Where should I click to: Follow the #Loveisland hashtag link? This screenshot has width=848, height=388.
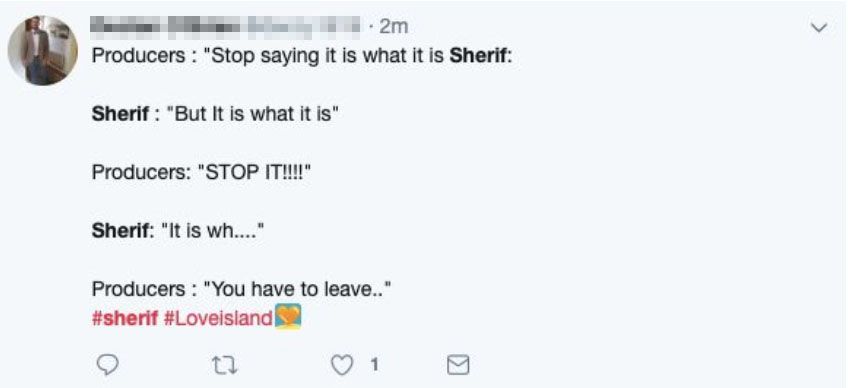click(217, 318)
